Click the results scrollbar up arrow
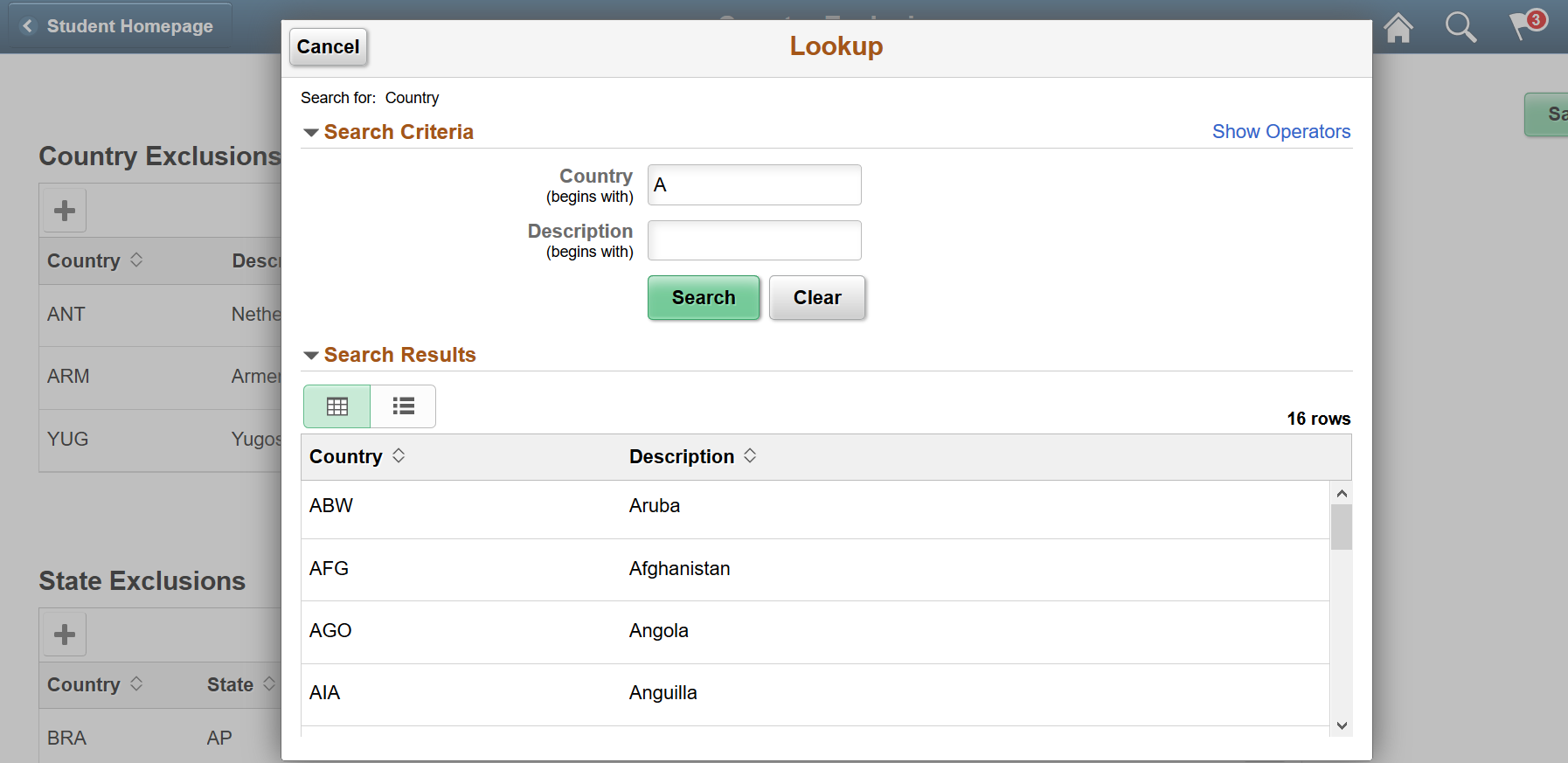The height and width of the screenshot is (763, 1568). (x=1342, y=493)
